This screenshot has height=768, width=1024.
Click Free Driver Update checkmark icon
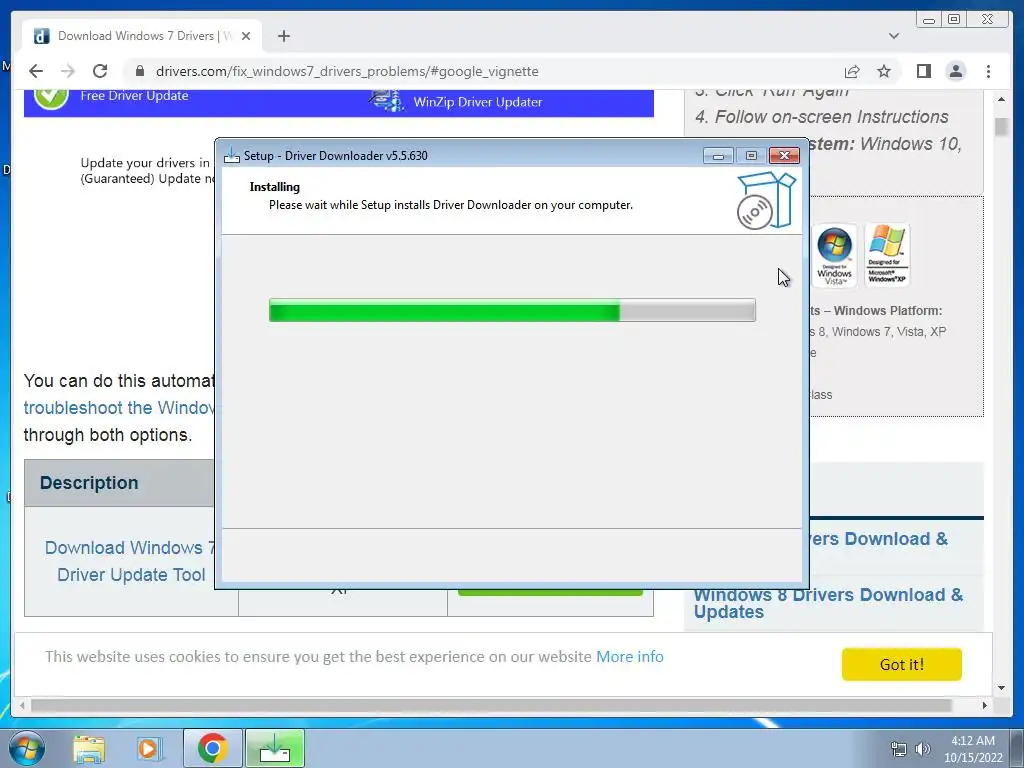(51, 97)
